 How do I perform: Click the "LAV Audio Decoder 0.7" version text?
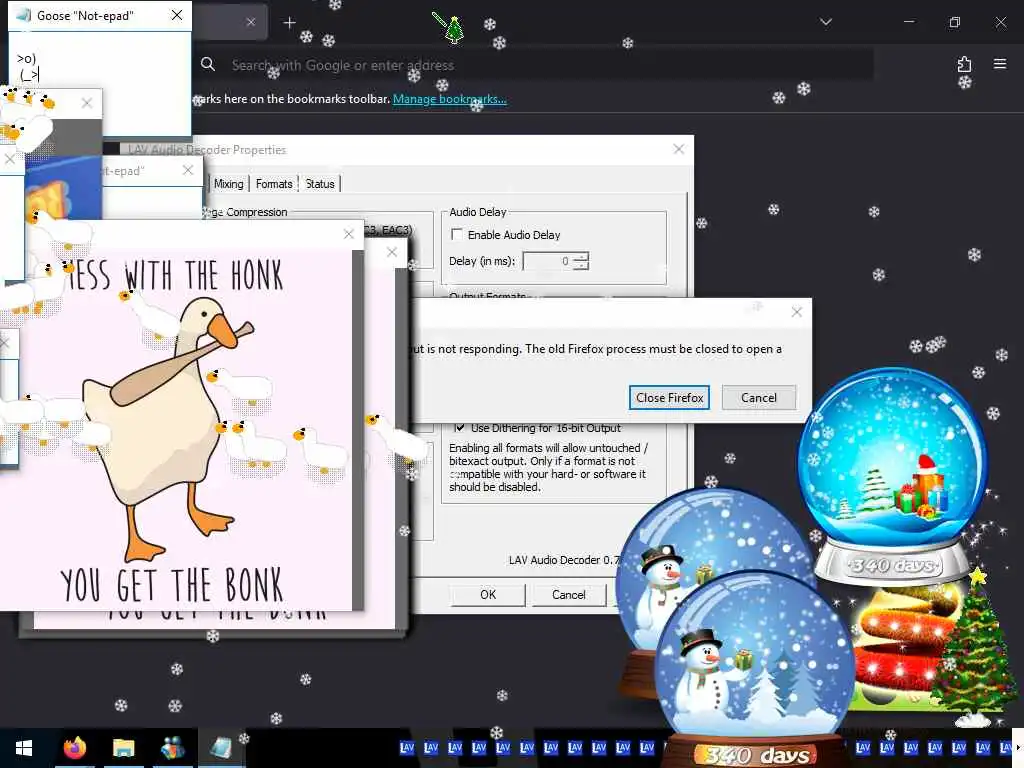click(563, 560)
